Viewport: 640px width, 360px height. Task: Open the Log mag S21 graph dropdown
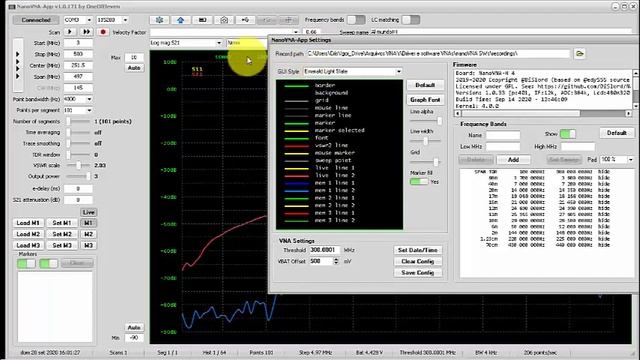click(186, 42)
